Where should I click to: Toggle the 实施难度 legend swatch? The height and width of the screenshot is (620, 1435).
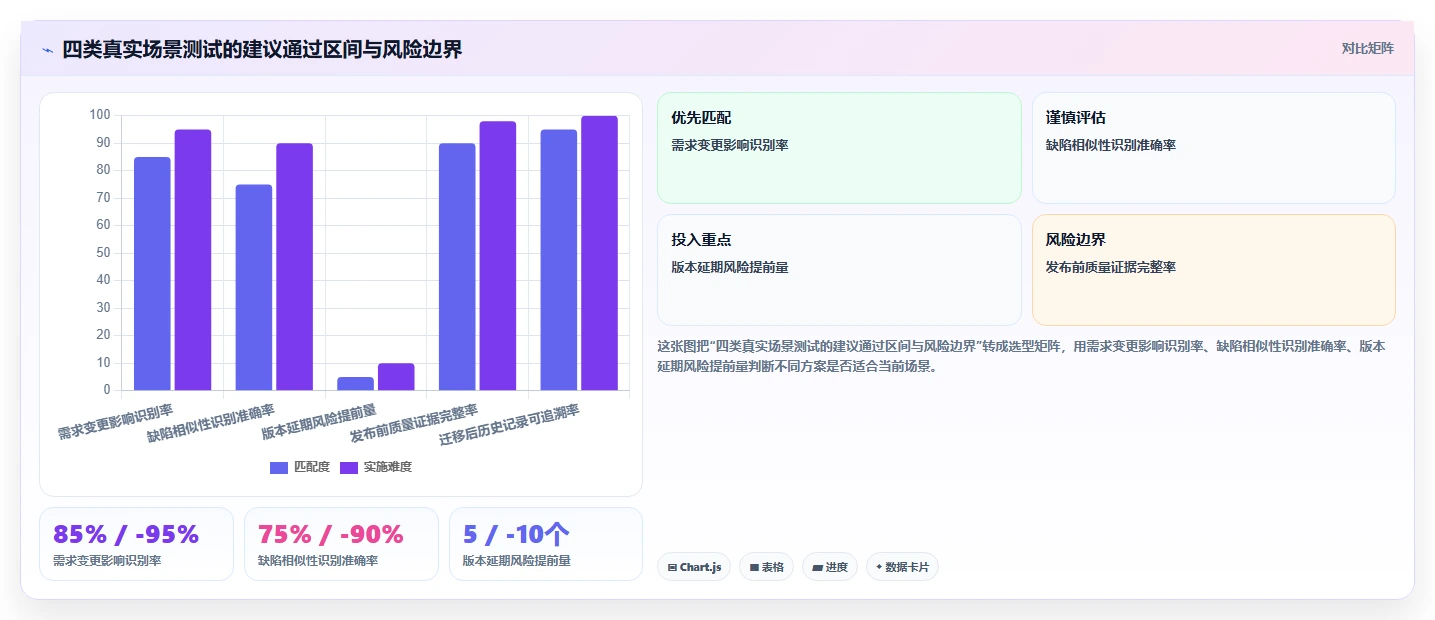pos(349,467)
